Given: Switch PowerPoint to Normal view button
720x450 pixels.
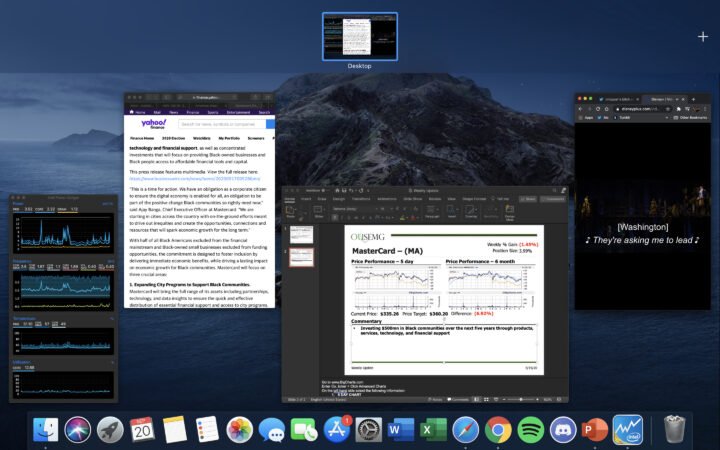Looking at the screenshot, I should [x=476, y=399].
